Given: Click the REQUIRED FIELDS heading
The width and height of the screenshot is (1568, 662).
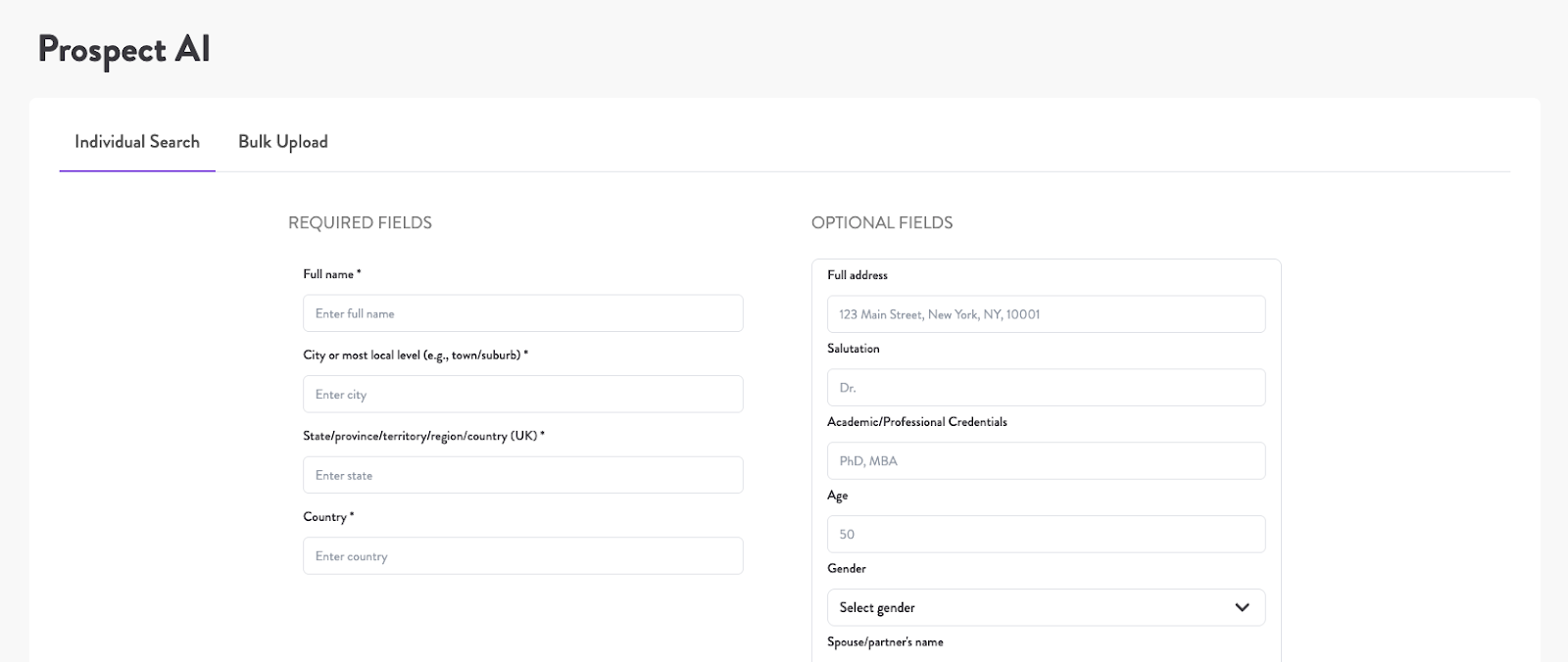Looking at the screenshot, I should (x=360, y=222).
